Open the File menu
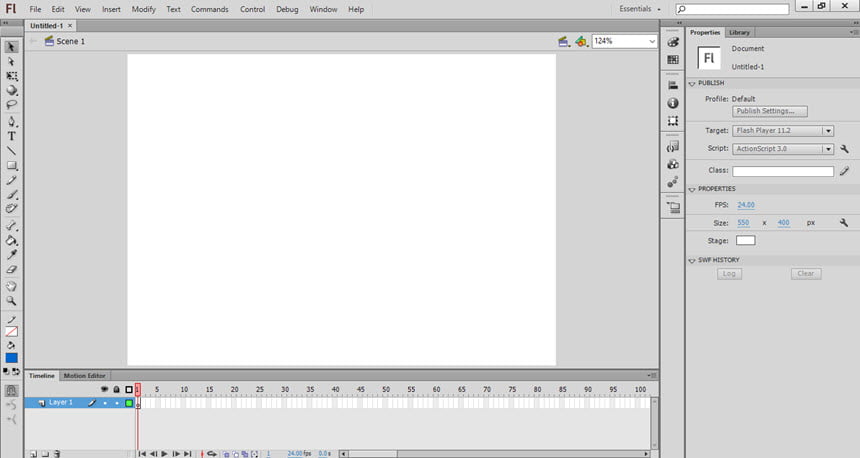The width and height of the screenshot is (860, 458). (x=35, y=9)
